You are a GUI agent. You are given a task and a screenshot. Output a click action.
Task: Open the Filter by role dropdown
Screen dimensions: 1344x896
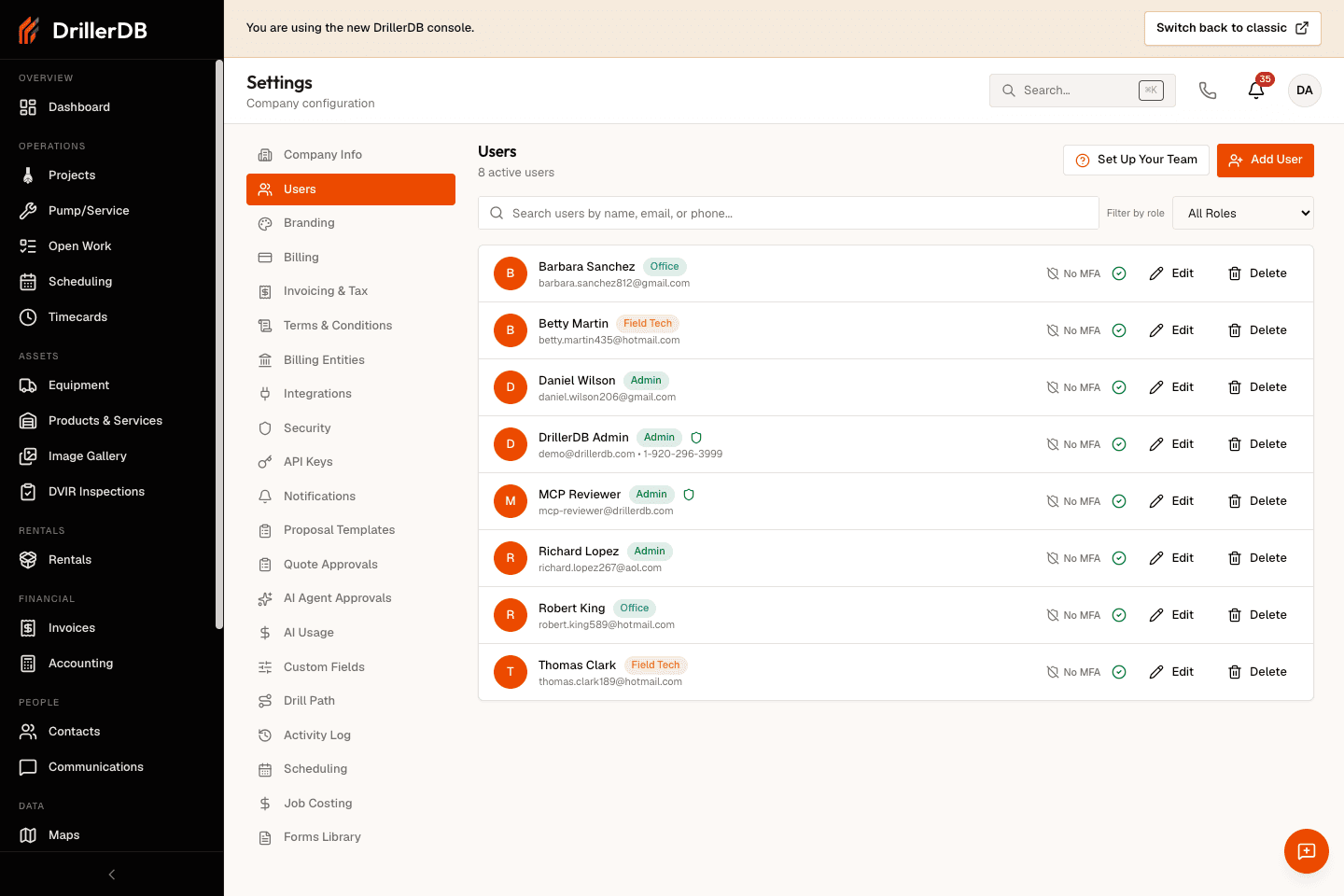pos(1243,213)
